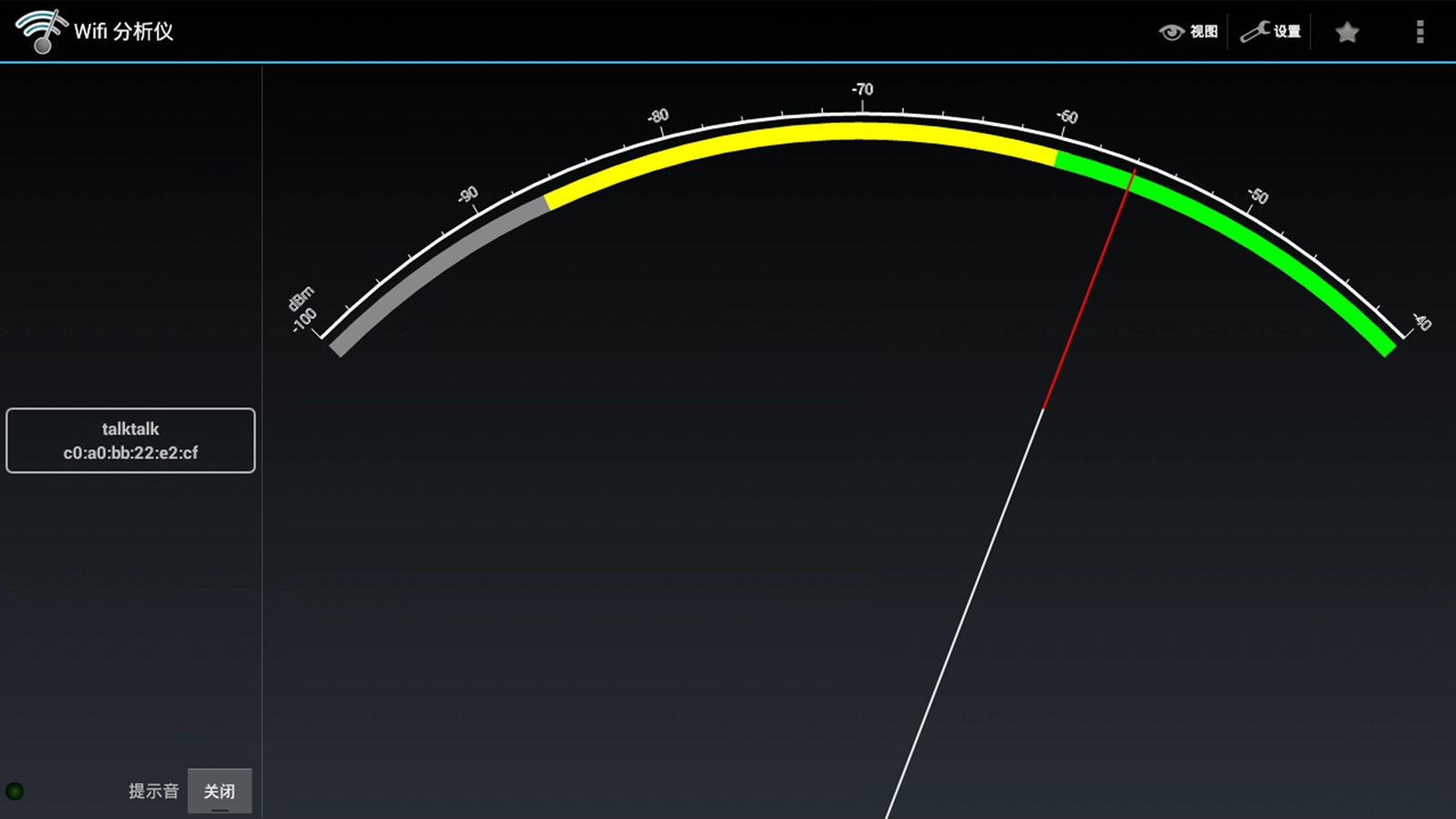Tap the -90 dBm gauge label

pyautogui.click(x=468, y=195)
